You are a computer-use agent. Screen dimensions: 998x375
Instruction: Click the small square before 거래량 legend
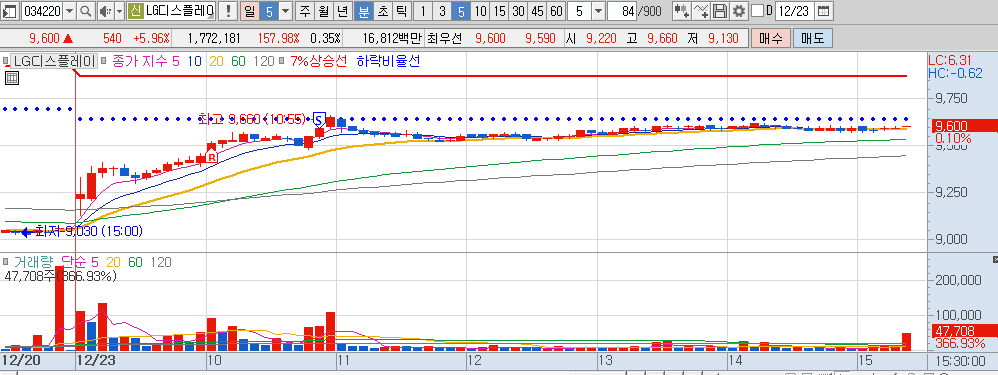click(6, 262)
